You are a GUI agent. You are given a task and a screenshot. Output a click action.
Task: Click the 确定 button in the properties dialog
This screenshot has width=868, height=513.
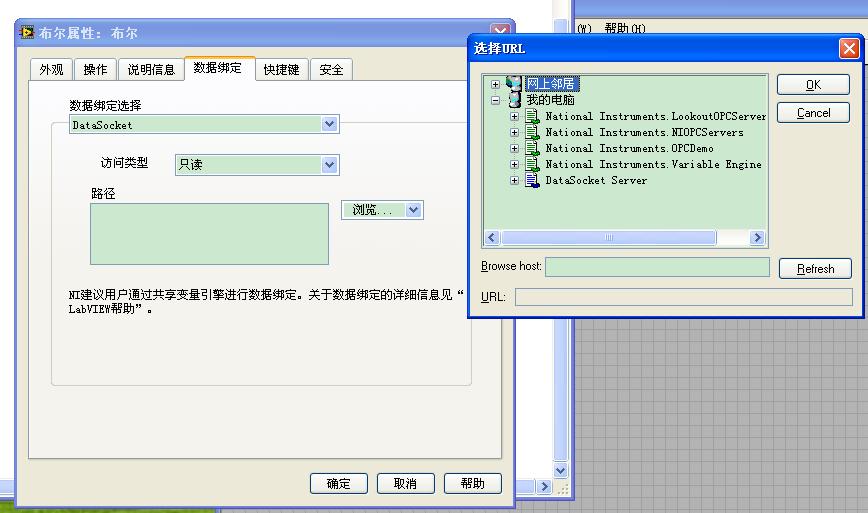pyautogui.click(x=339, y=483)
